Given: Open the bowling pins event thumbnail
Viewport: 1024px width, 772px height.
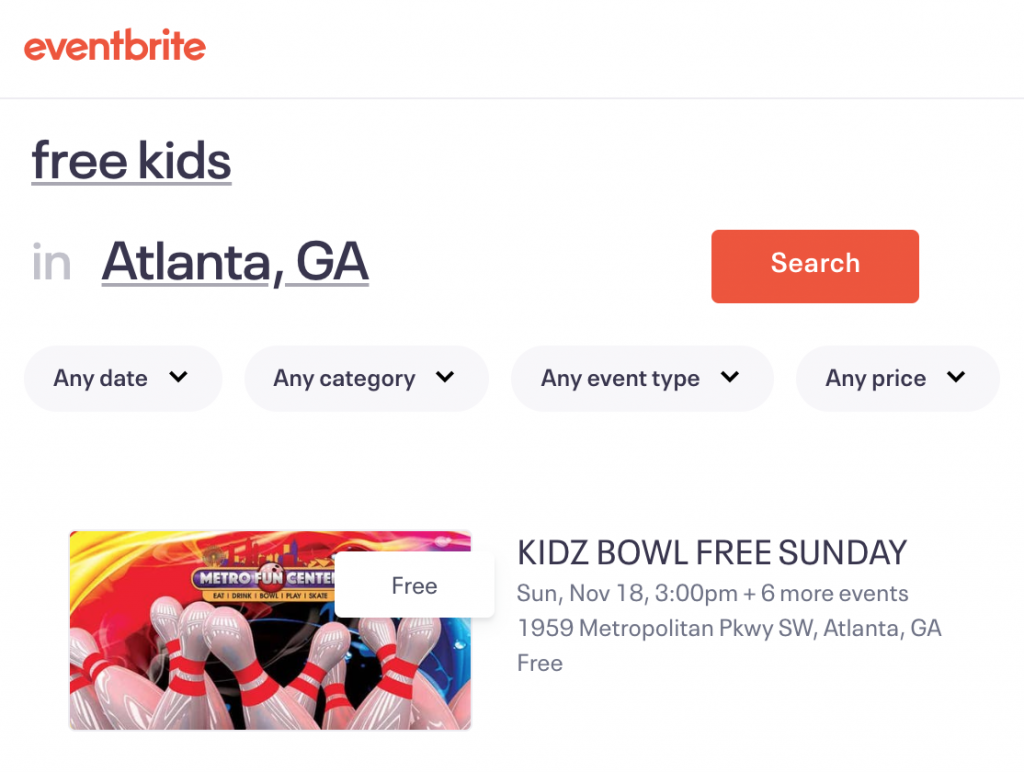Looking at the screenshot, I should coord(270,630).
